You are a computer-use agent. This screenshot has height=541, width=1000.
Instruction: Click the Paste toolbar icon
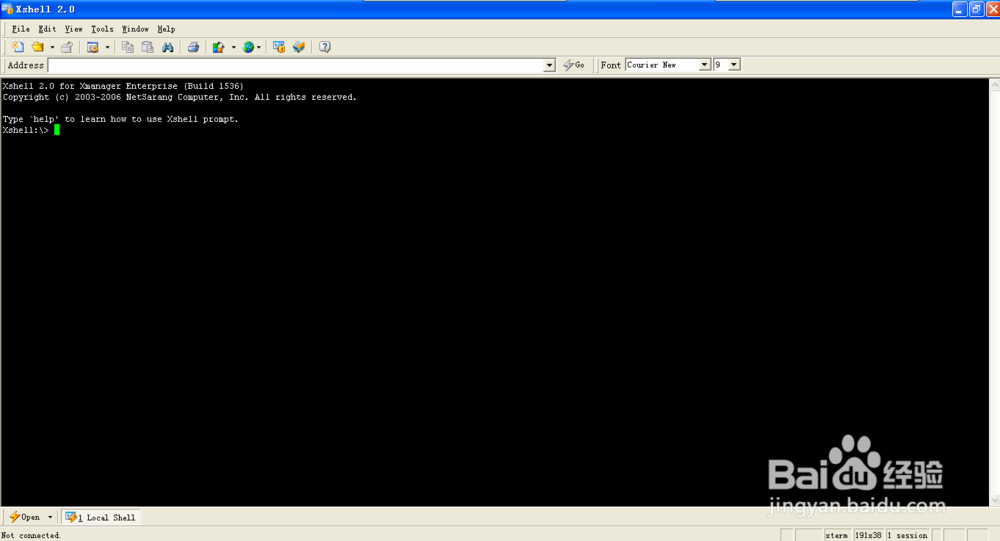pyautogui.click(x=147, y=47)
